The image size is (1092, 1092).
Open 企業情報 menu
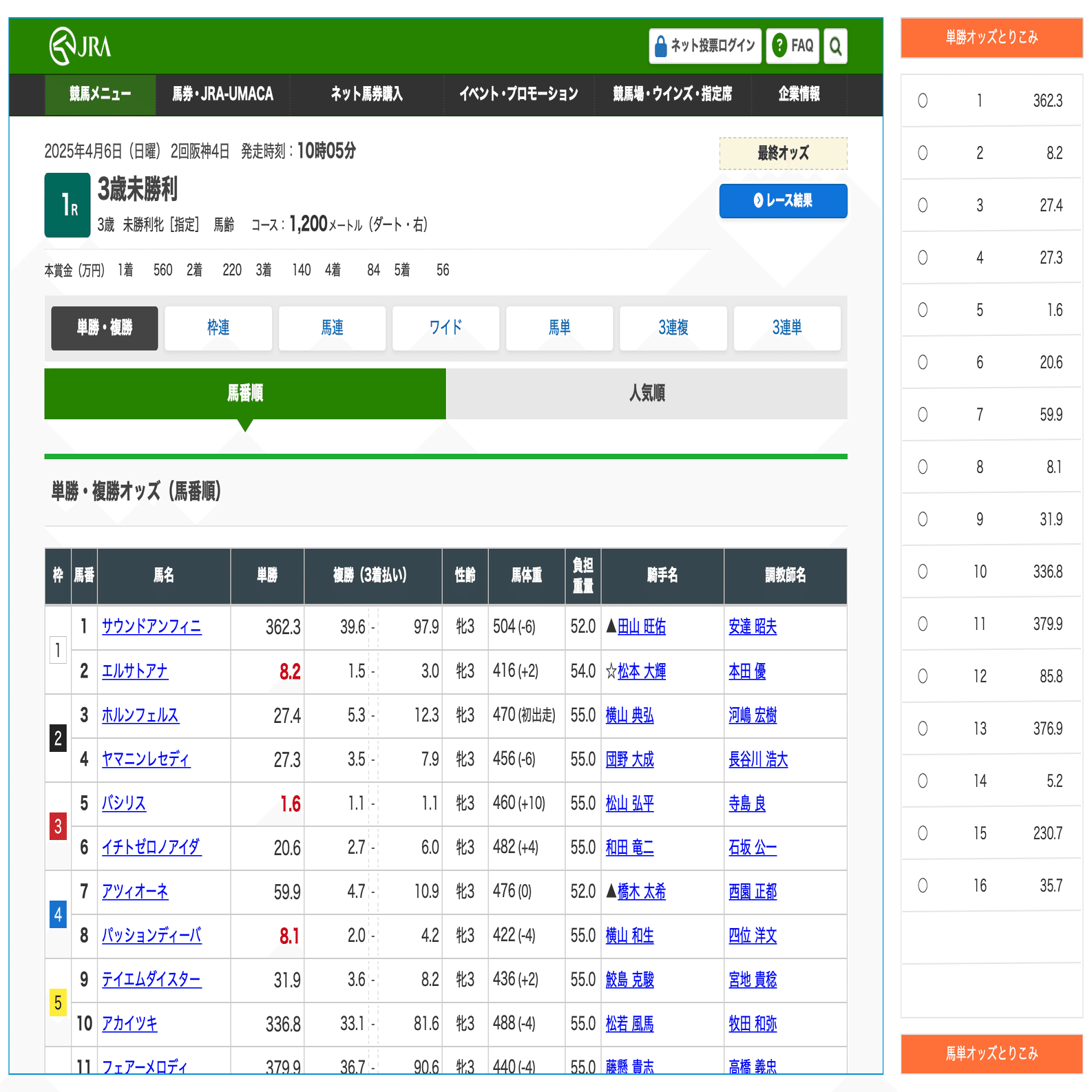(x=799, y=94)
